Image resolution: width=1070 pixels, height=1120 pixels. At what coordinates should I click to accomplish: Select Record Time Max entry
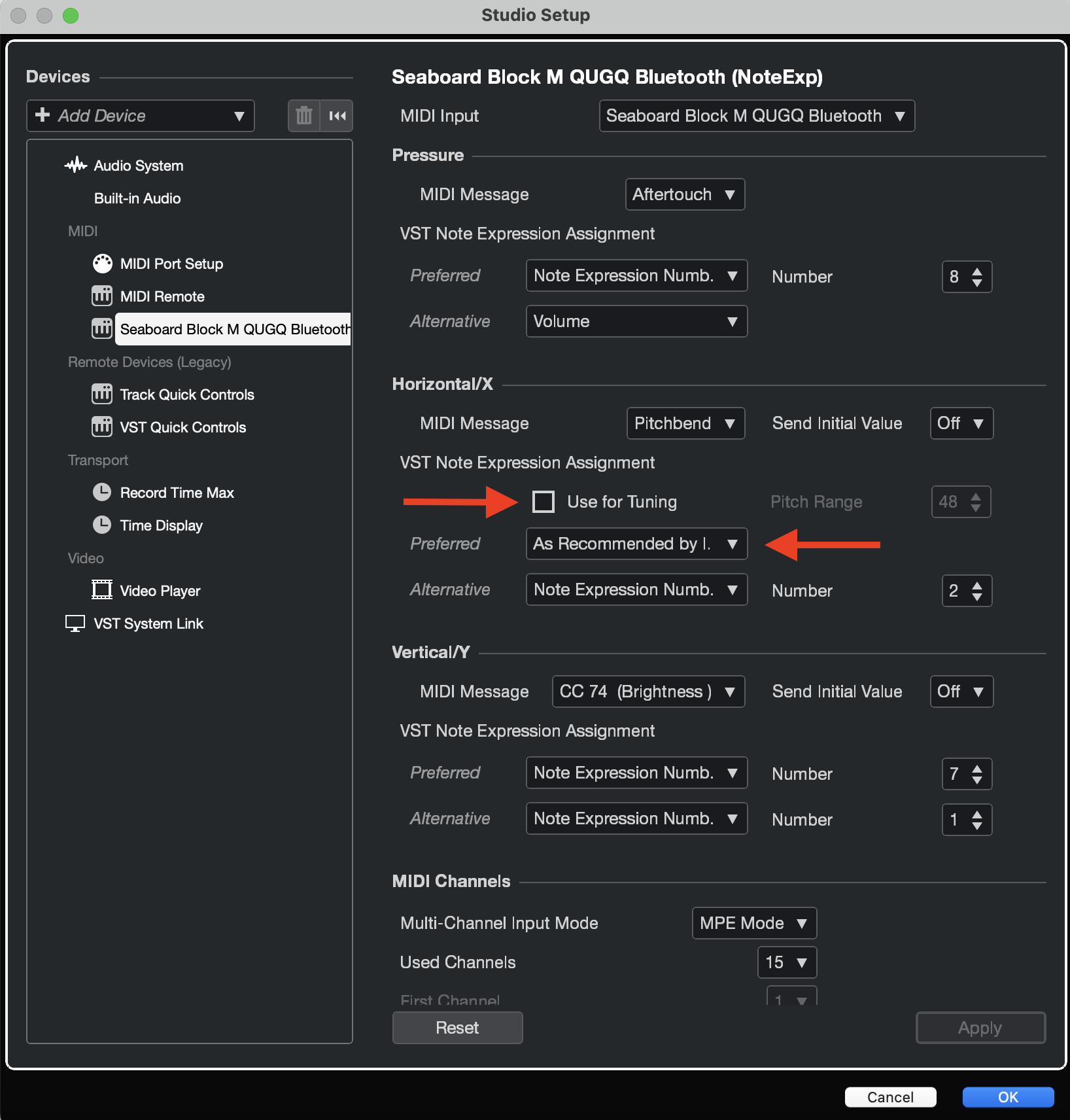pos(177,493)
